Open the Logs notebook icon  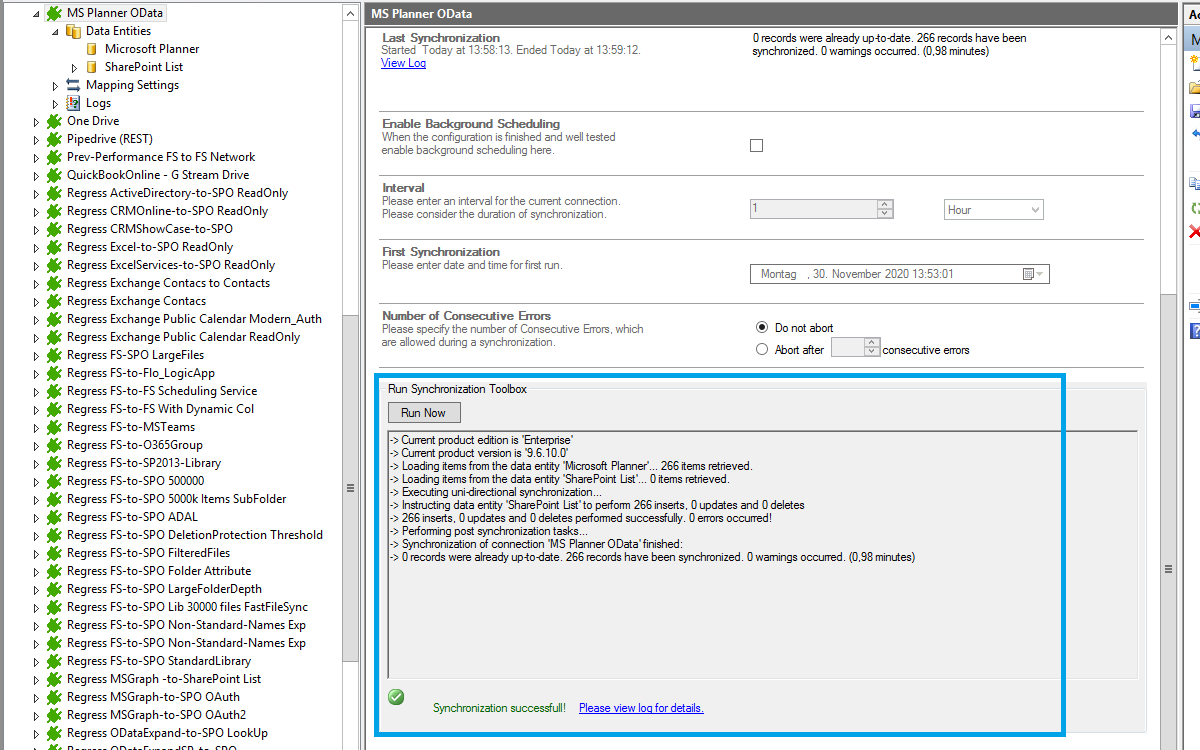point(73,103)
